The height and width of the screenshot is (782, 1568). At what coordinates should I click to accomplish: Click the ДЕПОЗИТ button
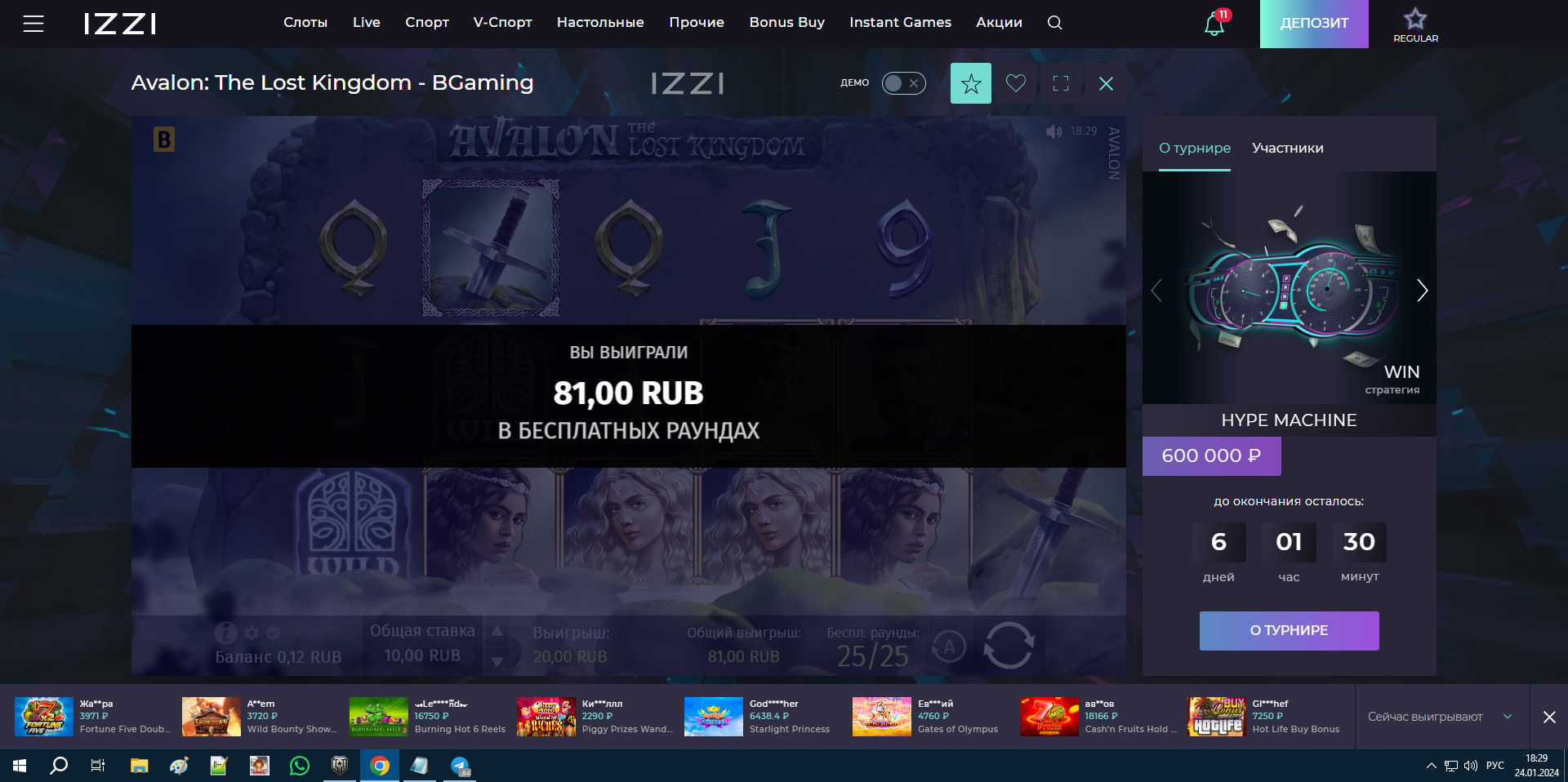(1314, 24)
